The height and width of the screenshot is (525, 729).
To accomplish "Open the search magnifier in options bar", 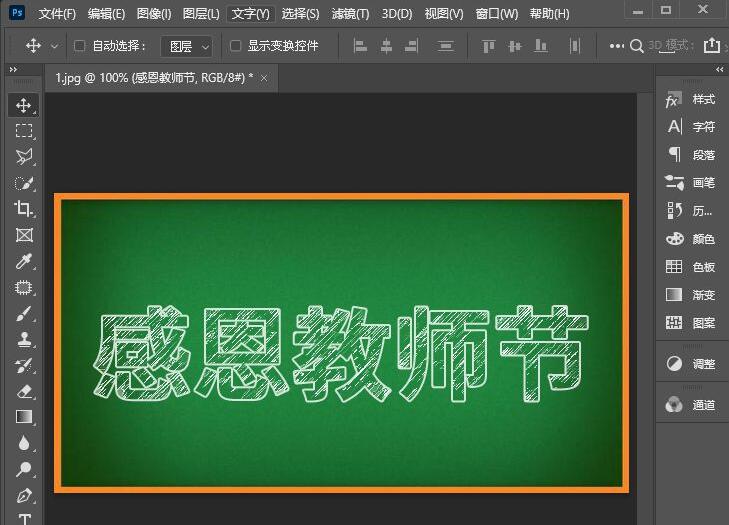I will click(x=636, y=46).
